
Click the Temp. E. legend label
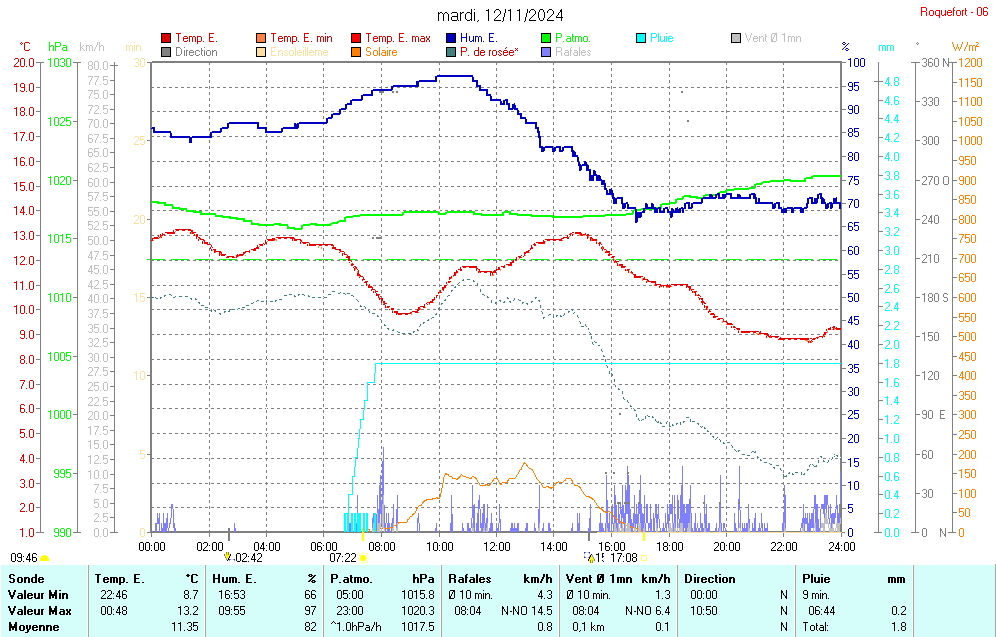tap(196, 38)
